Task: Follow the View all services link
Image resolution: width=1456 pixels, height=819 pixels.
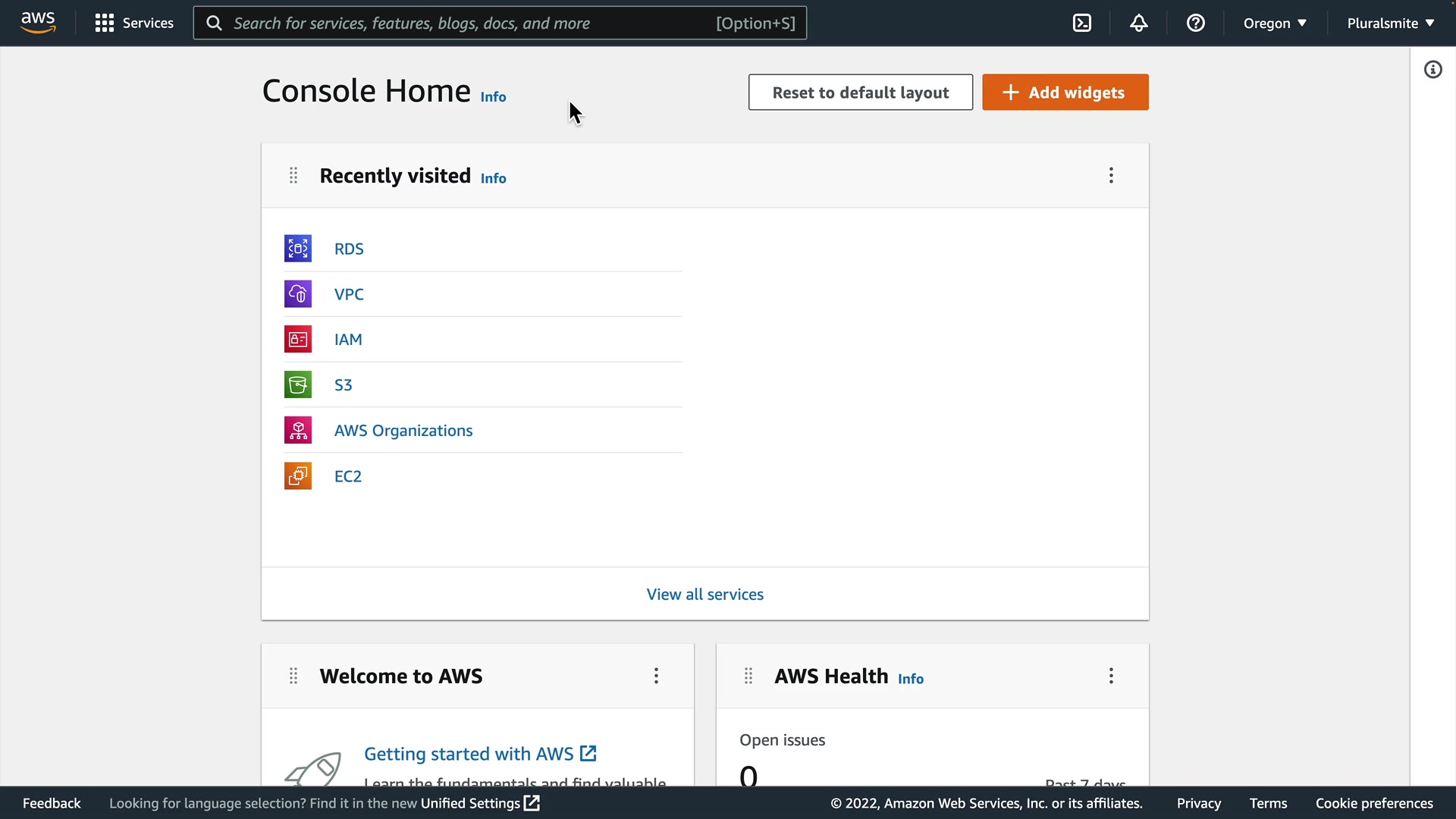Action: (704, 595)
